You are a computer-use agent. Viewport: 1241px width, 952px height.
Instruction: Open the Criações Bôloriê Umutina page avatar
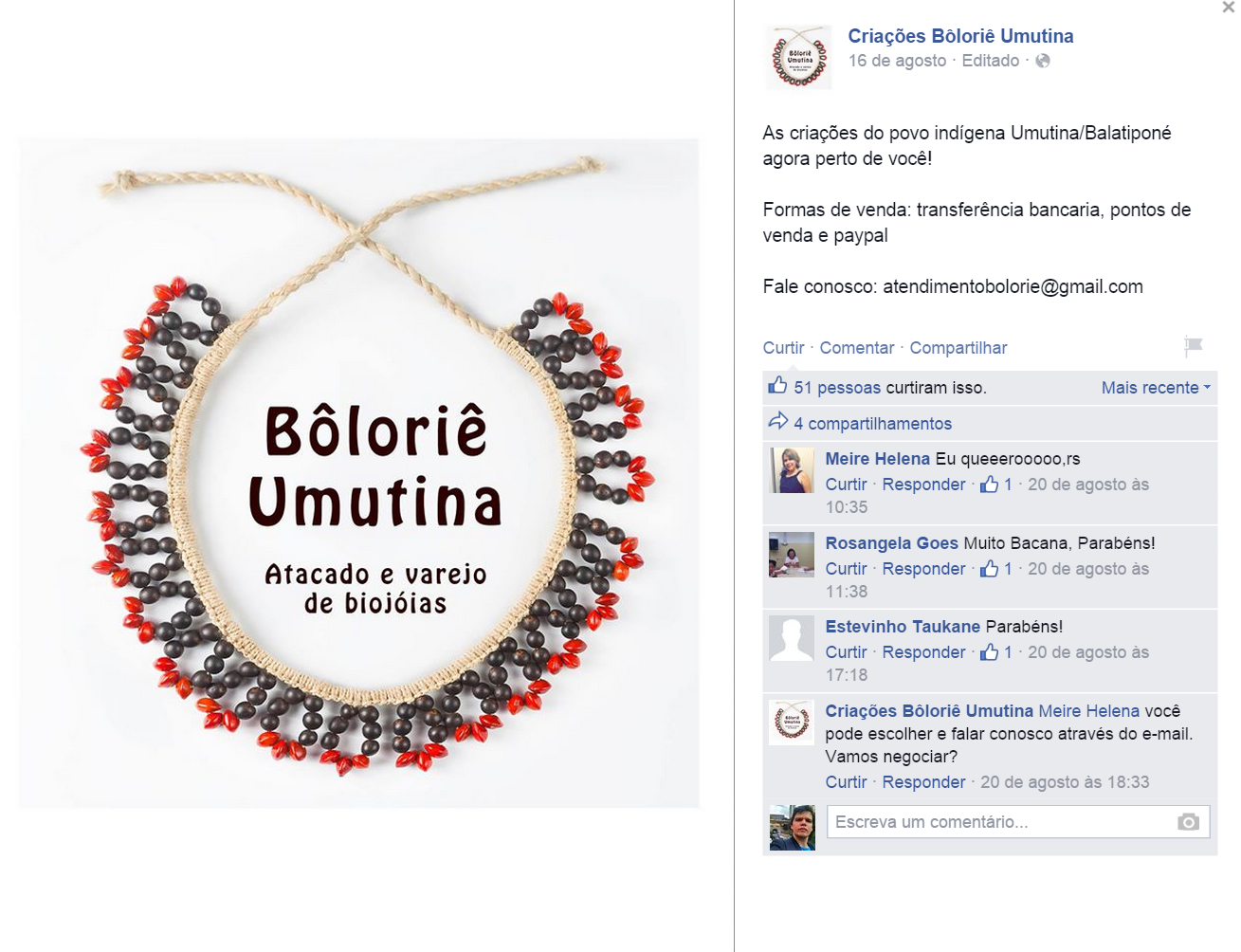798,58
